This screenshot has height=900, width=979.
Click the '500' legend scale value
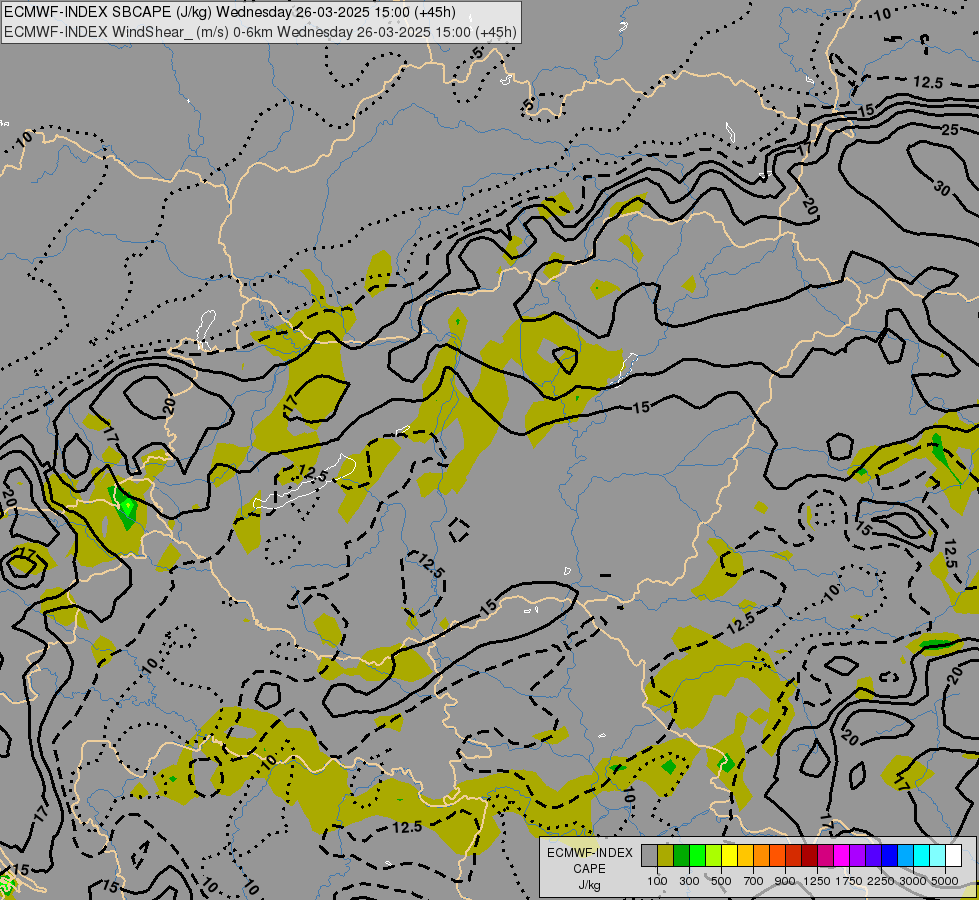721,881
